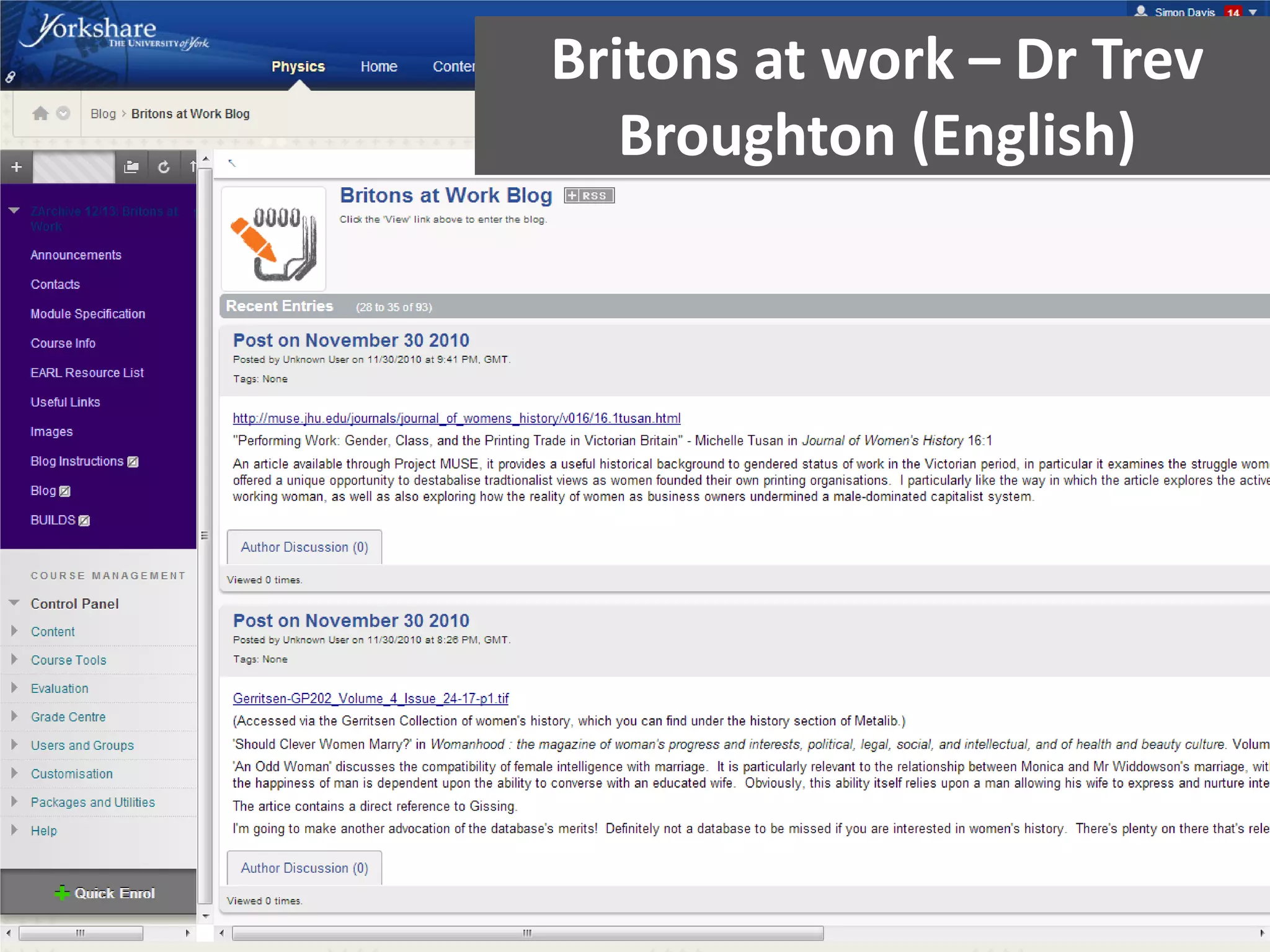Viewport: 1270px width, 952px height.
Task: Select the Physics tab
Action: [x=298, y=66]
